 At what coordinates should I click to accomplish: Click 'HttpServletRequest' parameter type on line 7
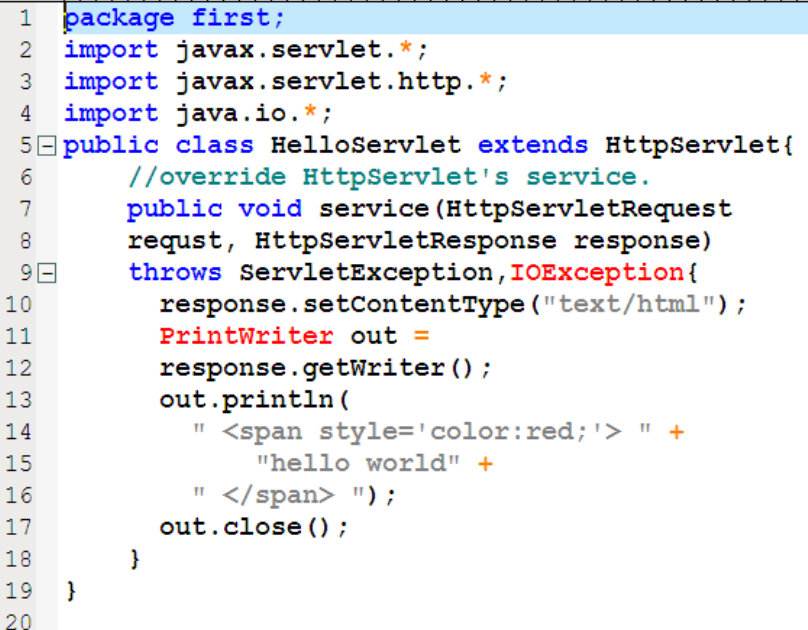(x=588, y=209)
